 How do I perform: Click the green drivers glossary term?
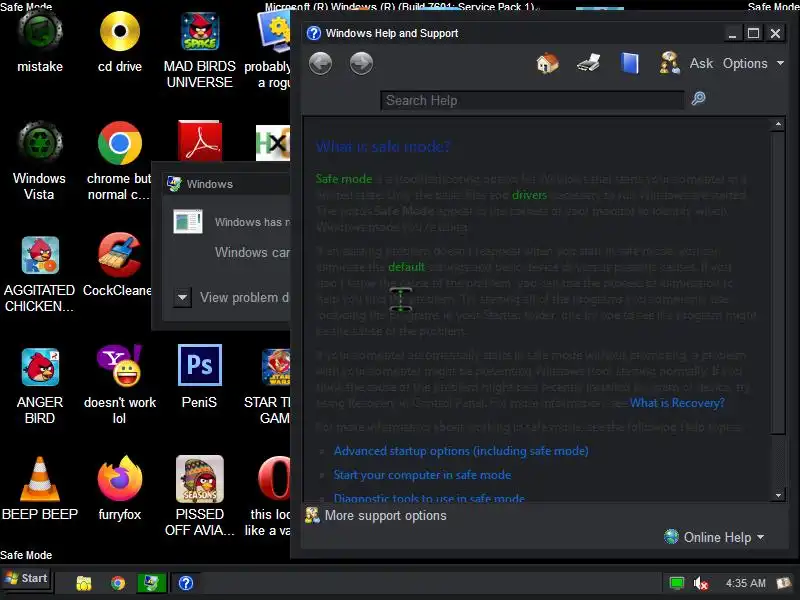pyautogui.click(x=529, y=195)
